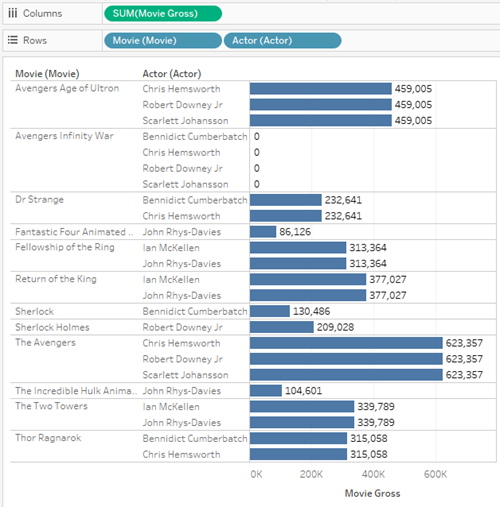500x507 pixels.
Task: Select the Fantastic Four Animated bar
Action: coord(263,232)
